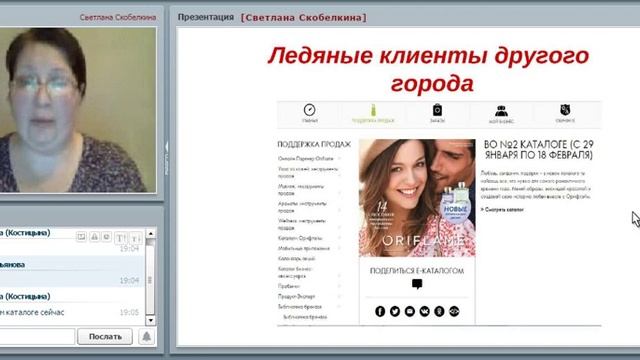The width and height of the screenshot is (640, 360).
Task: Click the Oriflame catalog cover image
Action: click(x=417, y=198)
